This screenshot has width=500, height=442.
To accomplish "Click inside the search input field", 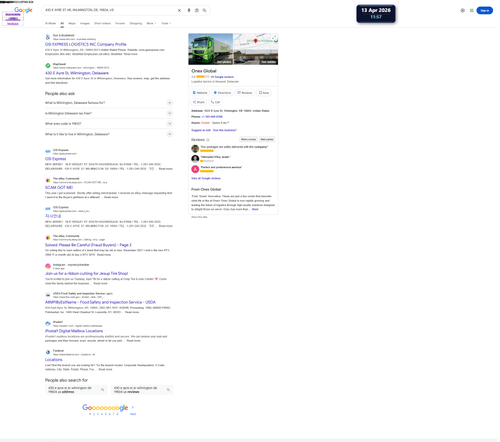I will pos(110,10).
